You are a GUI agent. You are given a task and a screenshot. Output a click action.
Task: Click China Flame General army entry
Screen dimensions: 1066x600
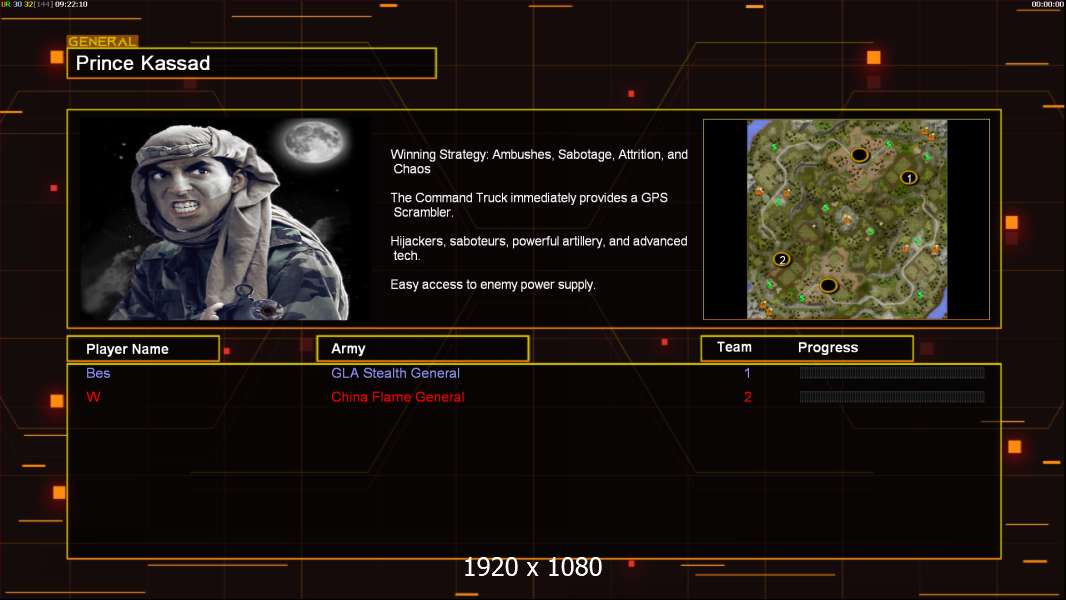click(398, 397)
